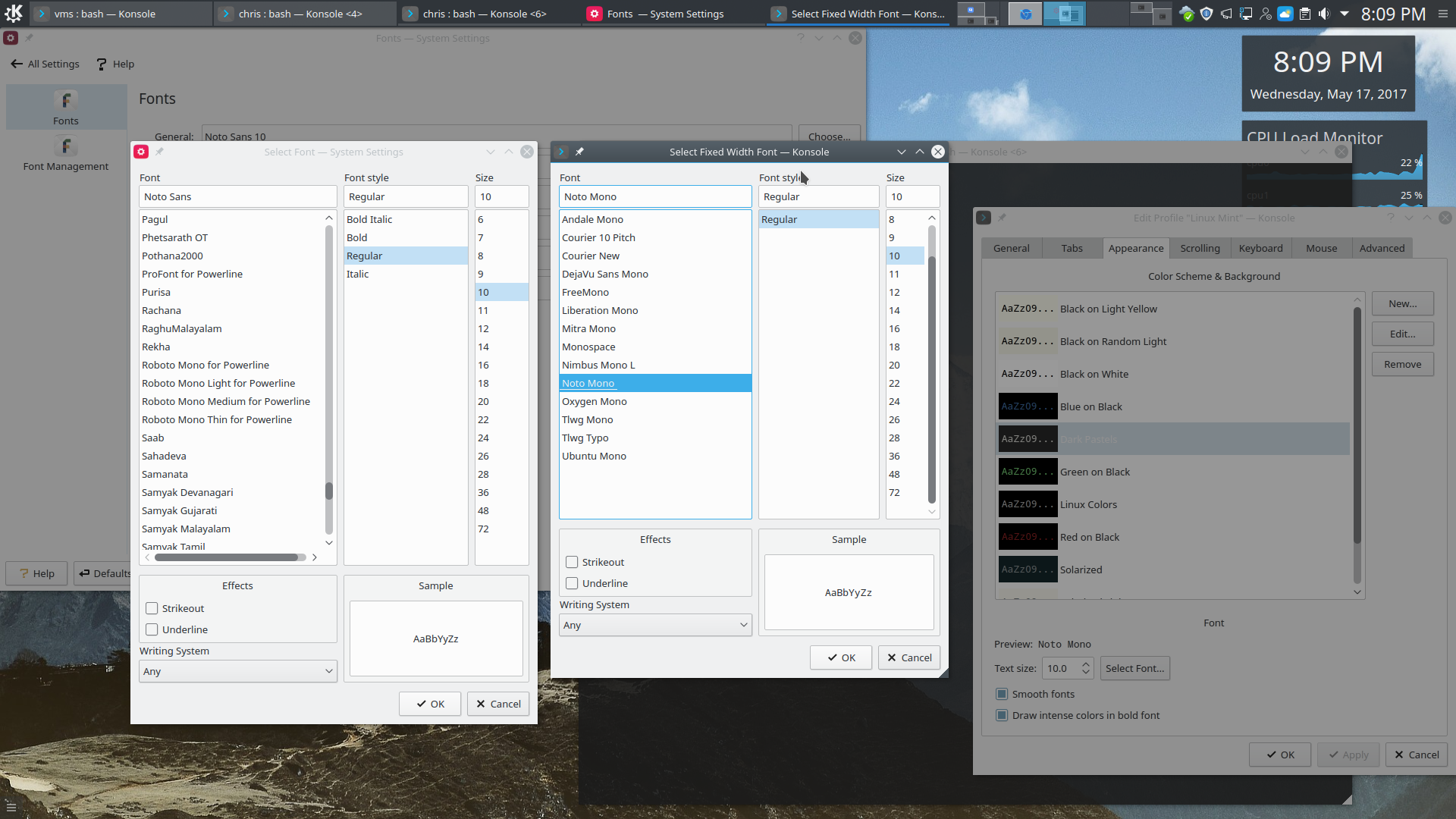Click OK in Select Font dialog
Screen dimensions: 1456x819
[x=430, y=704]
